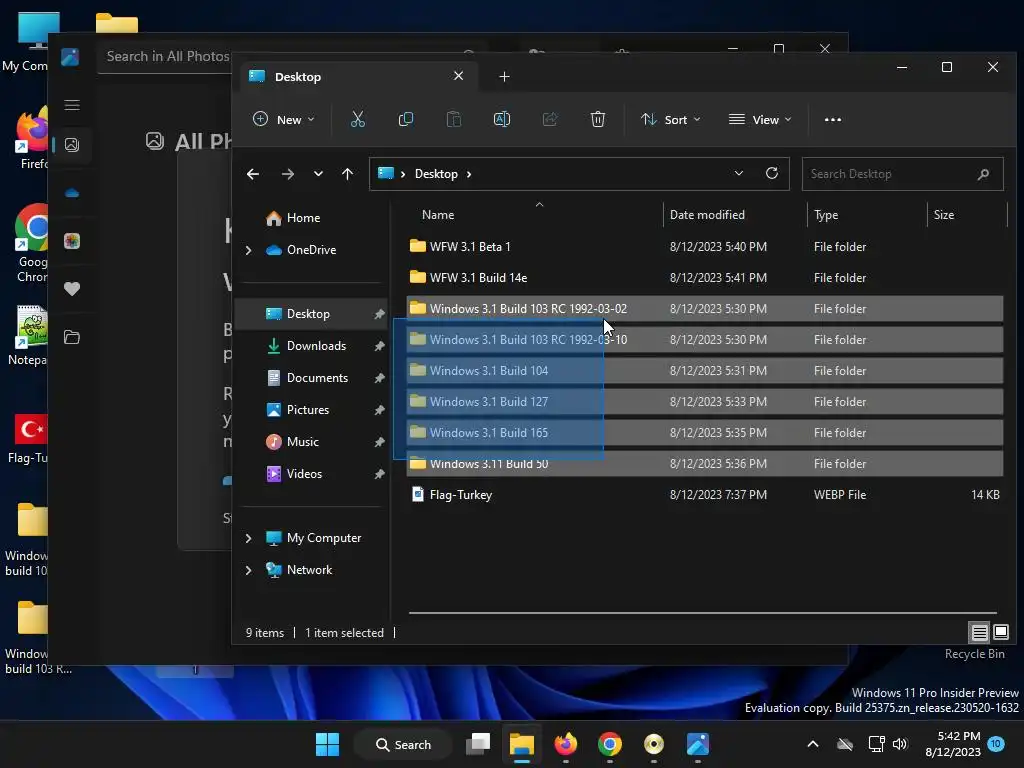Switch to large thumbnails view icon in status bar
The height and width of the screenshot is (768, 1024).
click(x=1000, y=632)
